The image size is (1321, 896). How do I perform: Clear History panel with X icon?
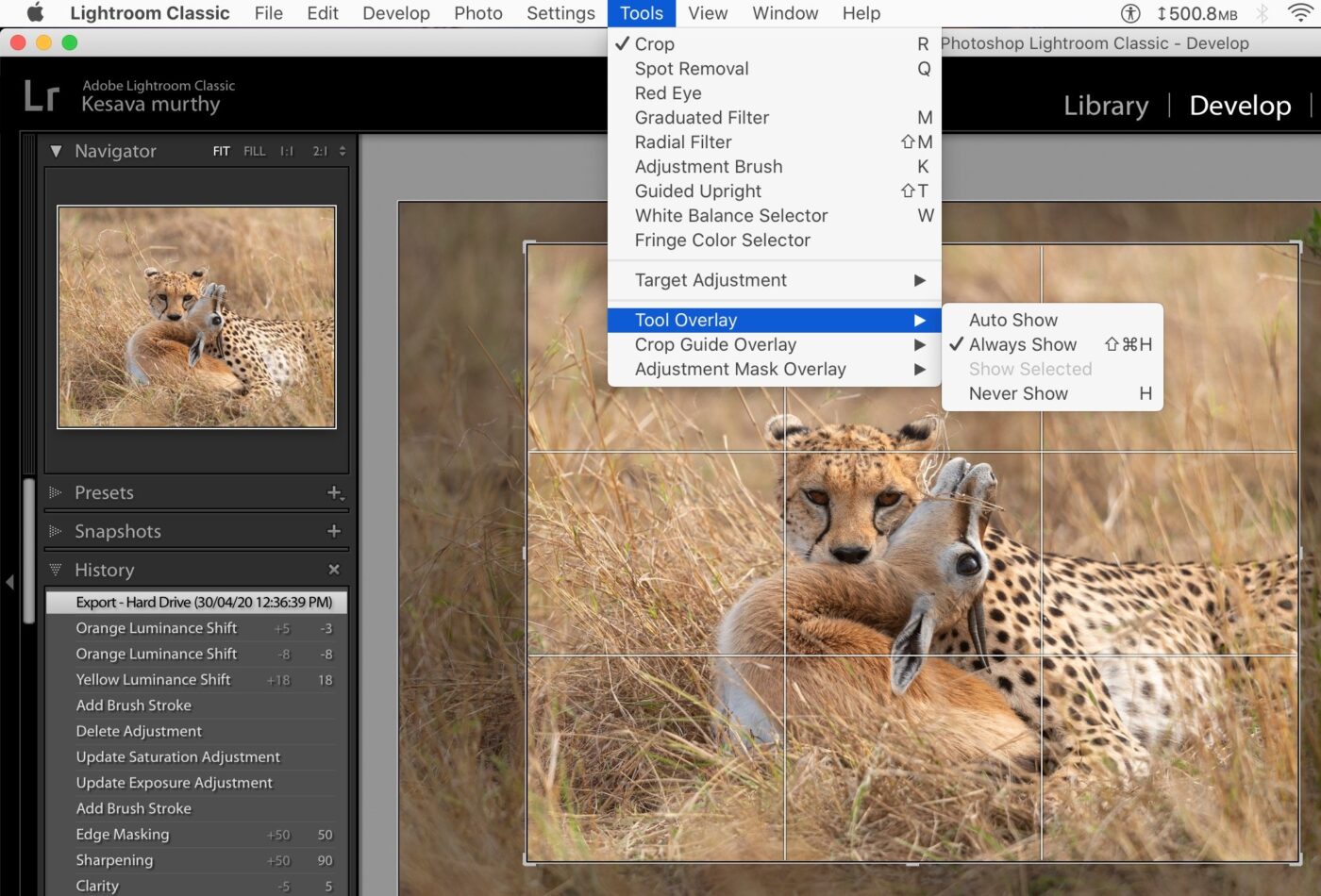[x=334, y=570]
